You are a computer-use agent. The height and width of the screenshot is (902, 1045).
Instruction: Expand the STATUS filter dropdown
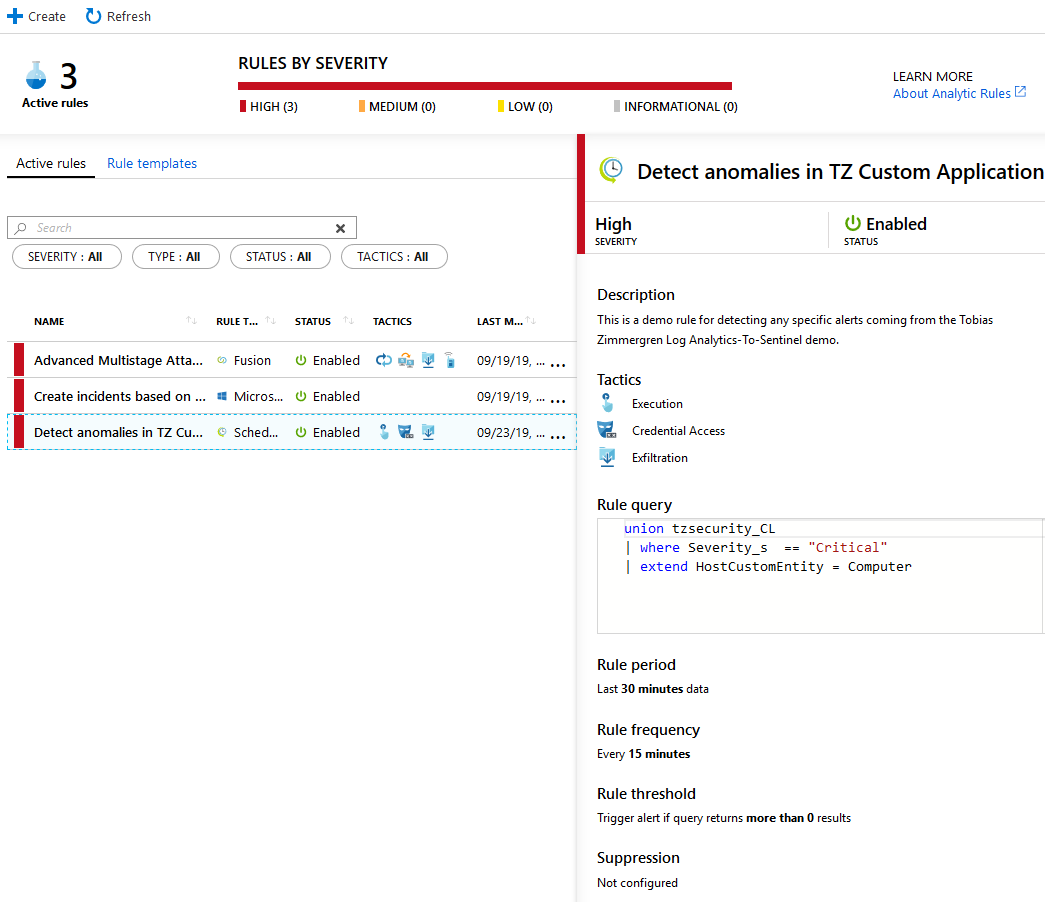(279, 257)
